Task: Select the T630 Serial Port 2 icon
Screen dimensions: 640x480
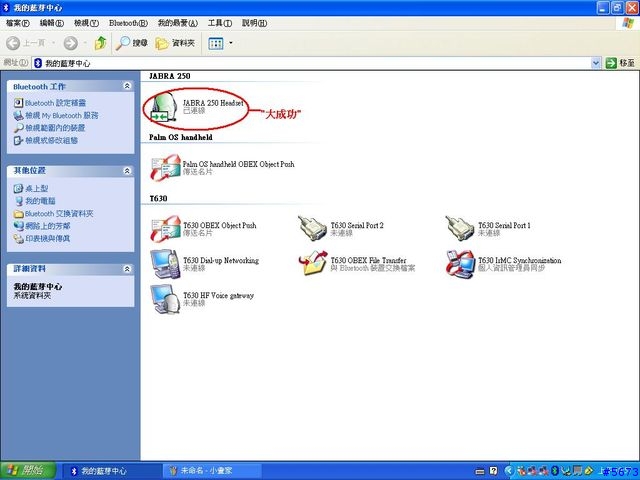Action: (x=312, y=229)
